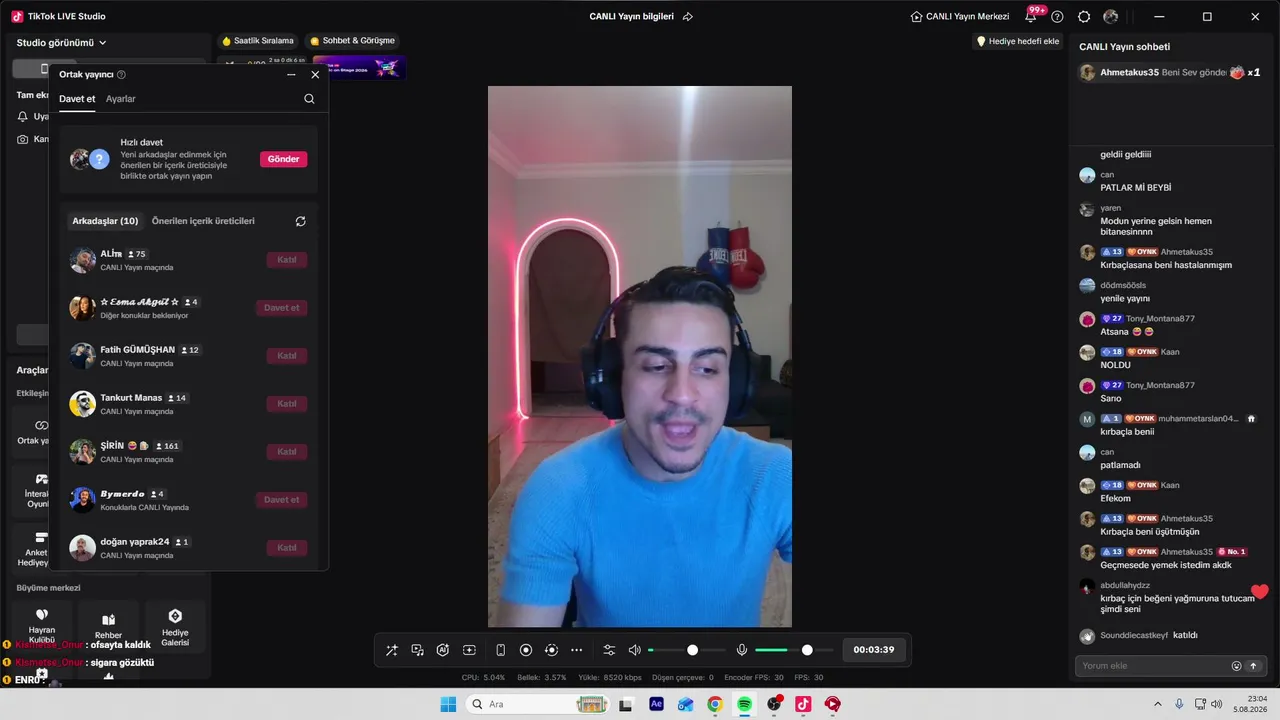Screen dimensions: 1280x720
Task: Open the media and music icon
Action: (x=418, y=650)
